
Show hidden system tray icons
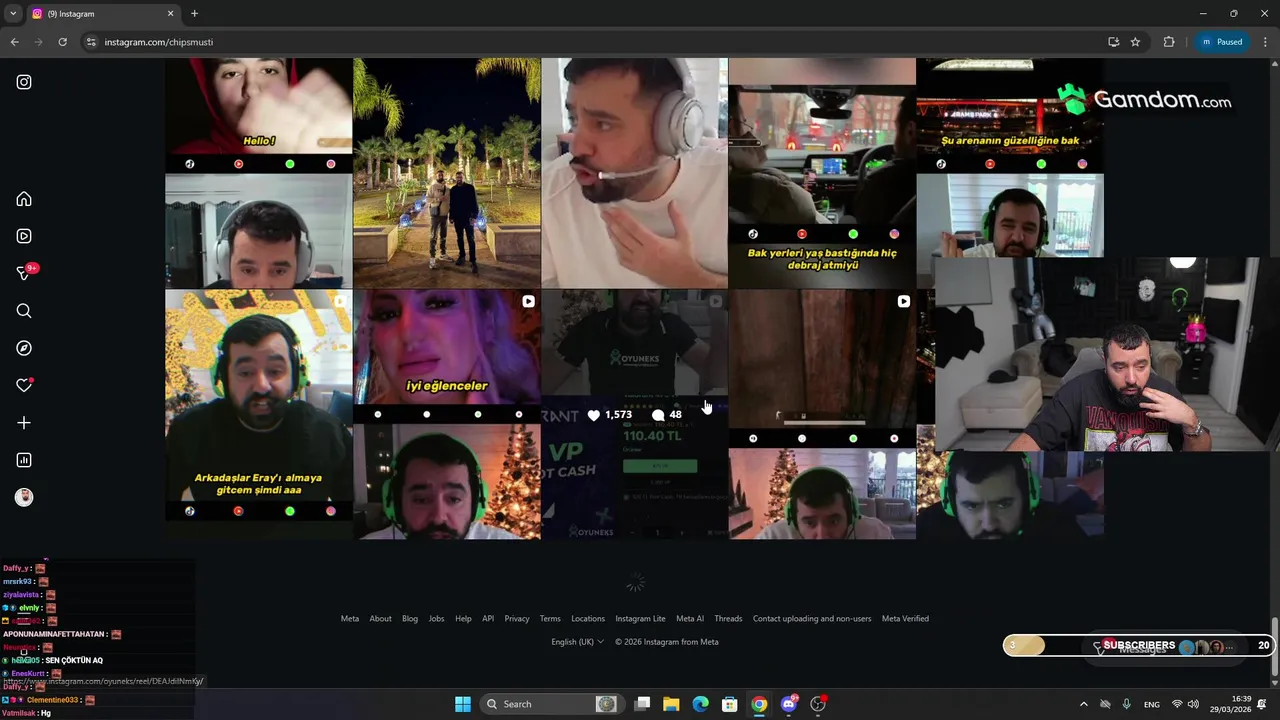[1083, 704]
